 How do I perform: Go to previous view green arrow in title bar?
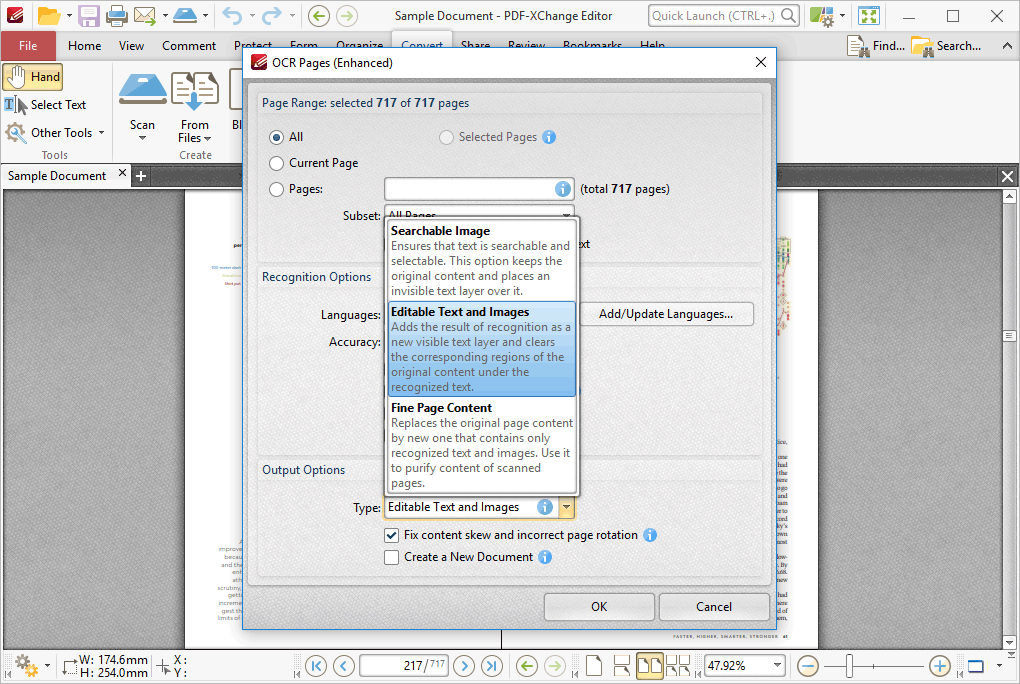pos(319,16)
